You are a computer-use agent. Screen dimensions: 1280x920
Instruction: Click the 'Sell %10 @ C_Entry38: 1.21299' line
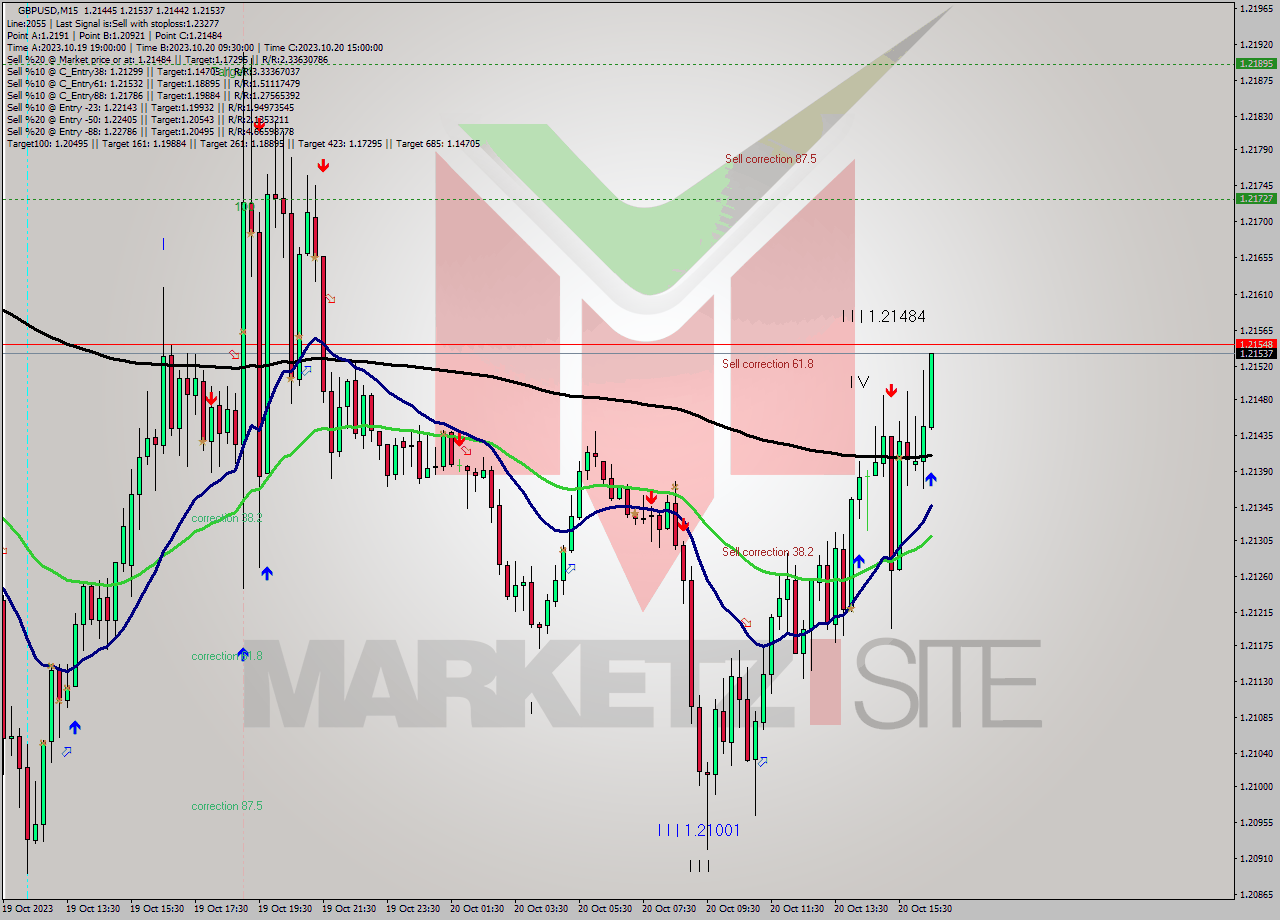(153, 71)
